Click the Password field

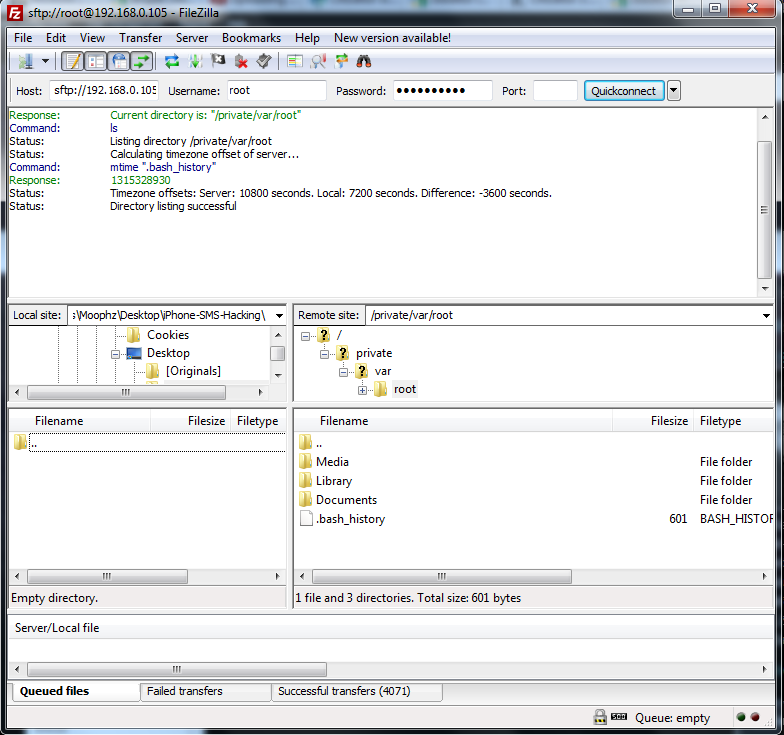point(442,90)
